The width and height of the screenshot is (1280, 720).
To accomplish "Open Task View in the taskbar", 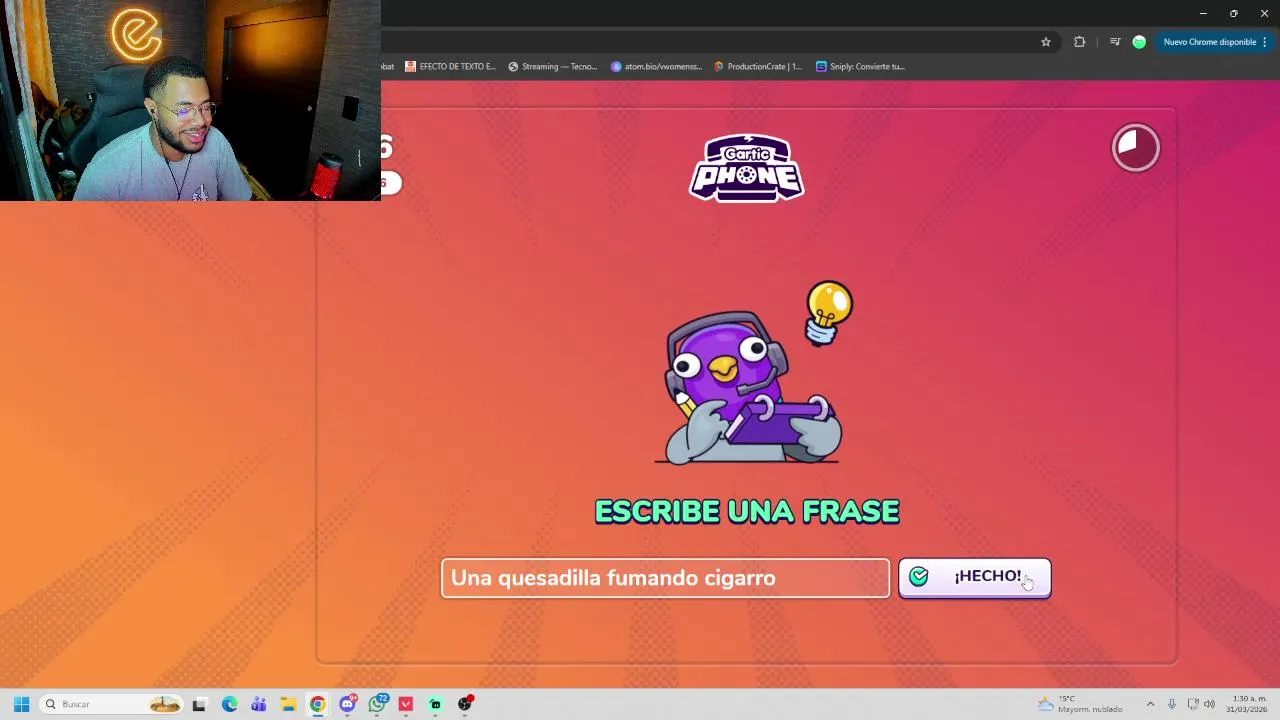I will click(x=199, y=704).
